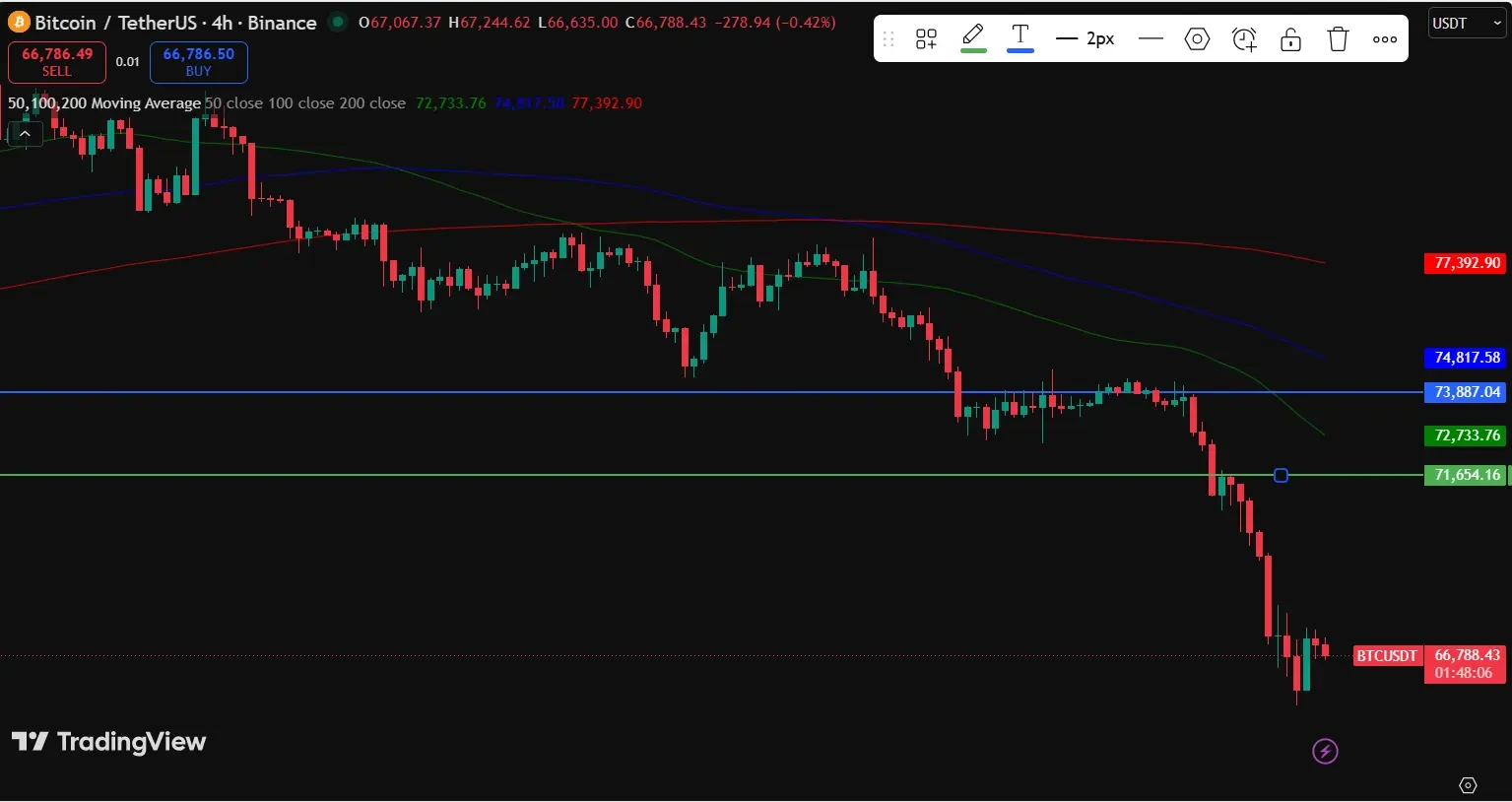Screen dimensions: 1512x802
Task: Click the green market status dot
Action: tap(338, 22)
